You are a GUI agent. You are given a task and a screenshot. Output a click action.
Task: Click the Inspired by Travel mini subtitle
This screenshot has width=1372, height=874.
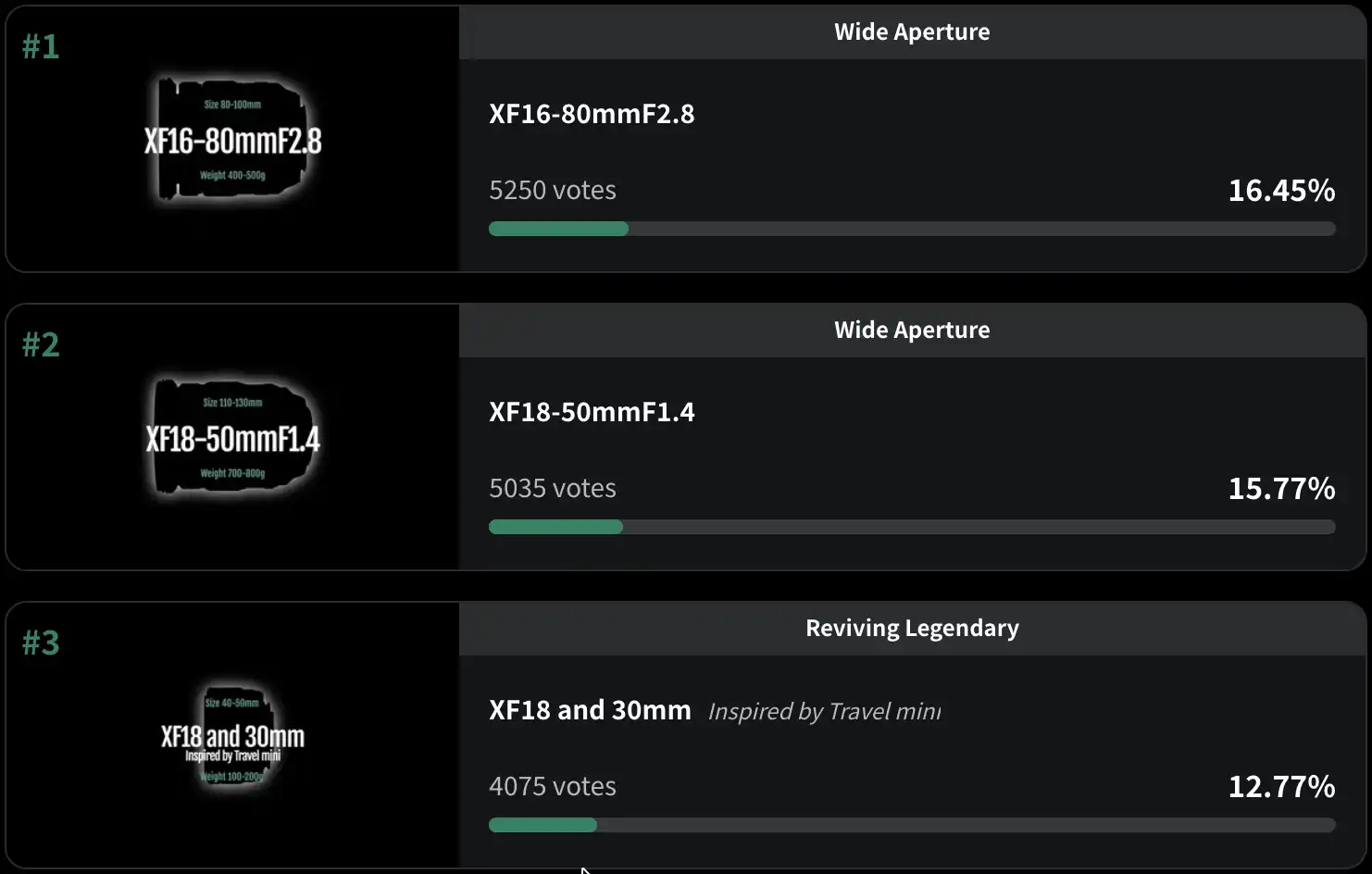coord(824,711)
